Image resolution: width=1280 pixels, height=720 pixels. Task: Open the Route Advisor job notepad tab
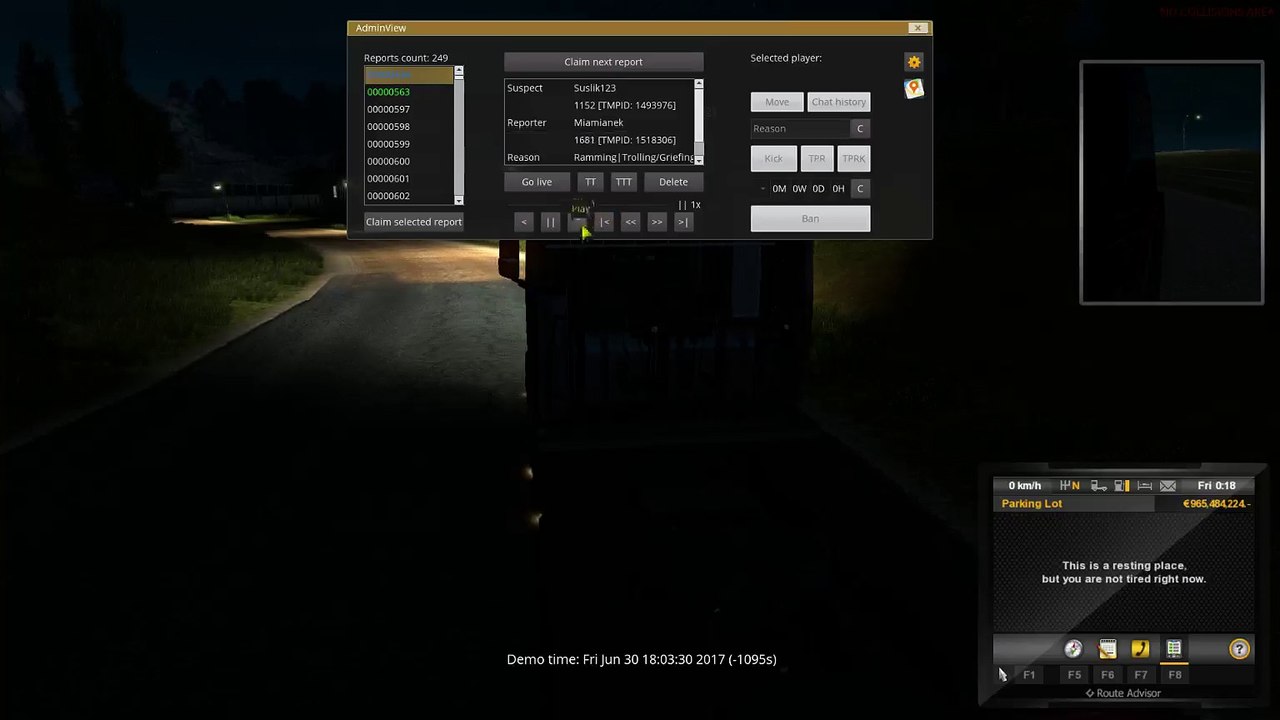click(1107, 649)
